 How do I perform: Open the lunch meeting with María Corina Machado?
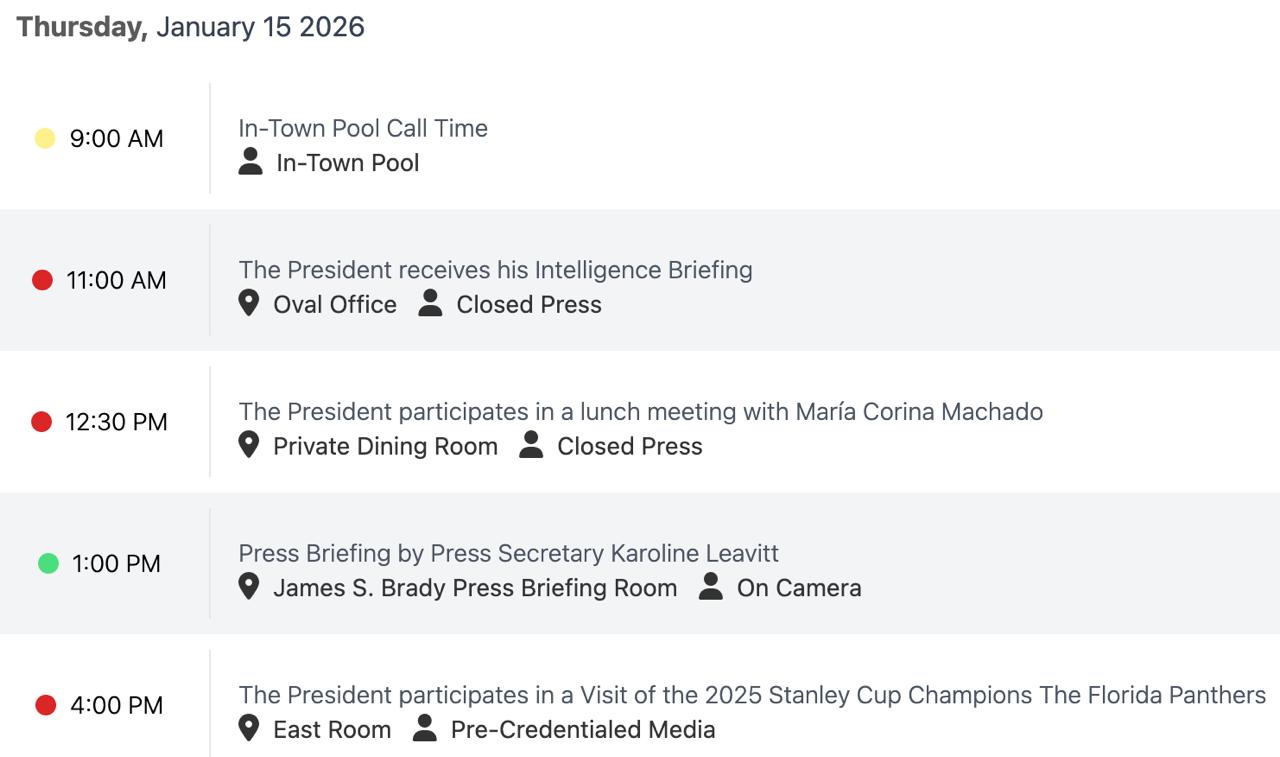(640, 411)
